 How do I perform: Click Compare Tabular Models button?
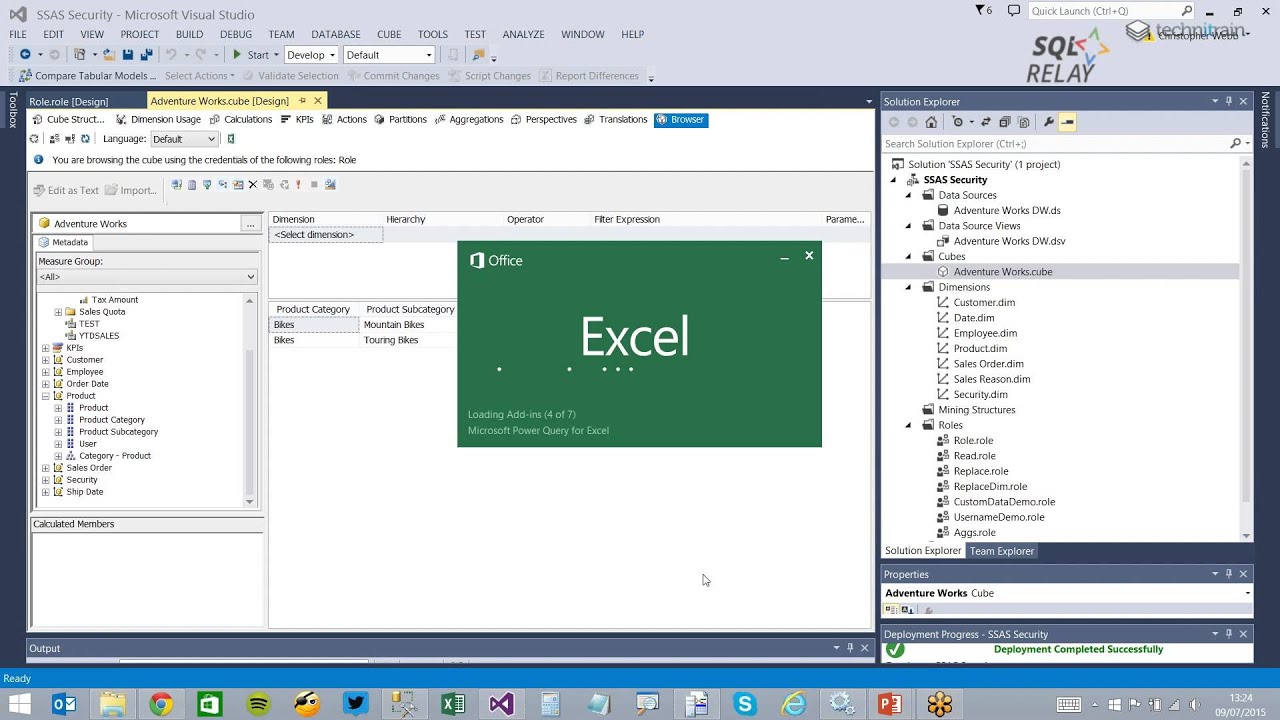pos(87,76)
